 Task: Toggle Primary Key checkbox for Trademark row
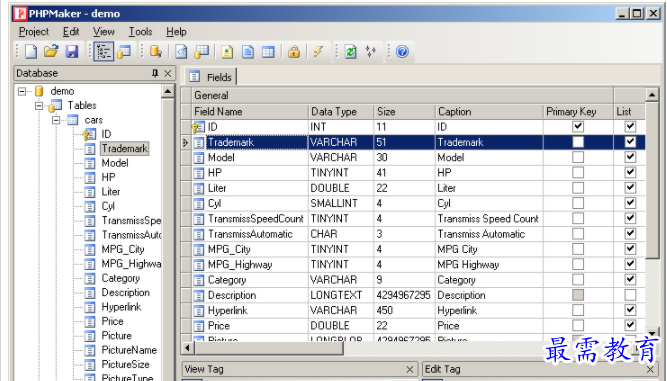tap(578, 142)
